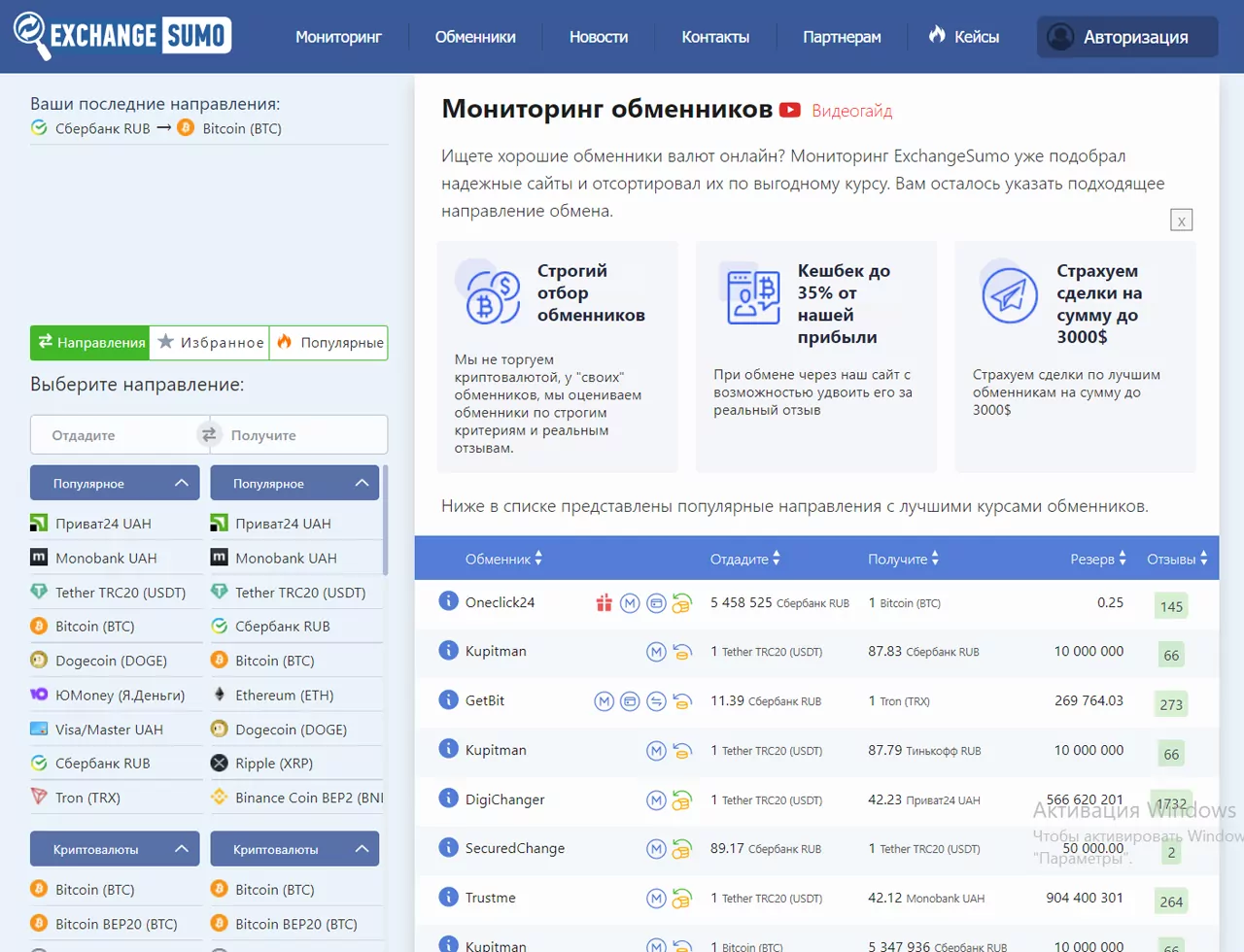Screen dimensions: 1244x952
Task: Open the Oneclick24 exchanger link
Action: tap(500, 602)
